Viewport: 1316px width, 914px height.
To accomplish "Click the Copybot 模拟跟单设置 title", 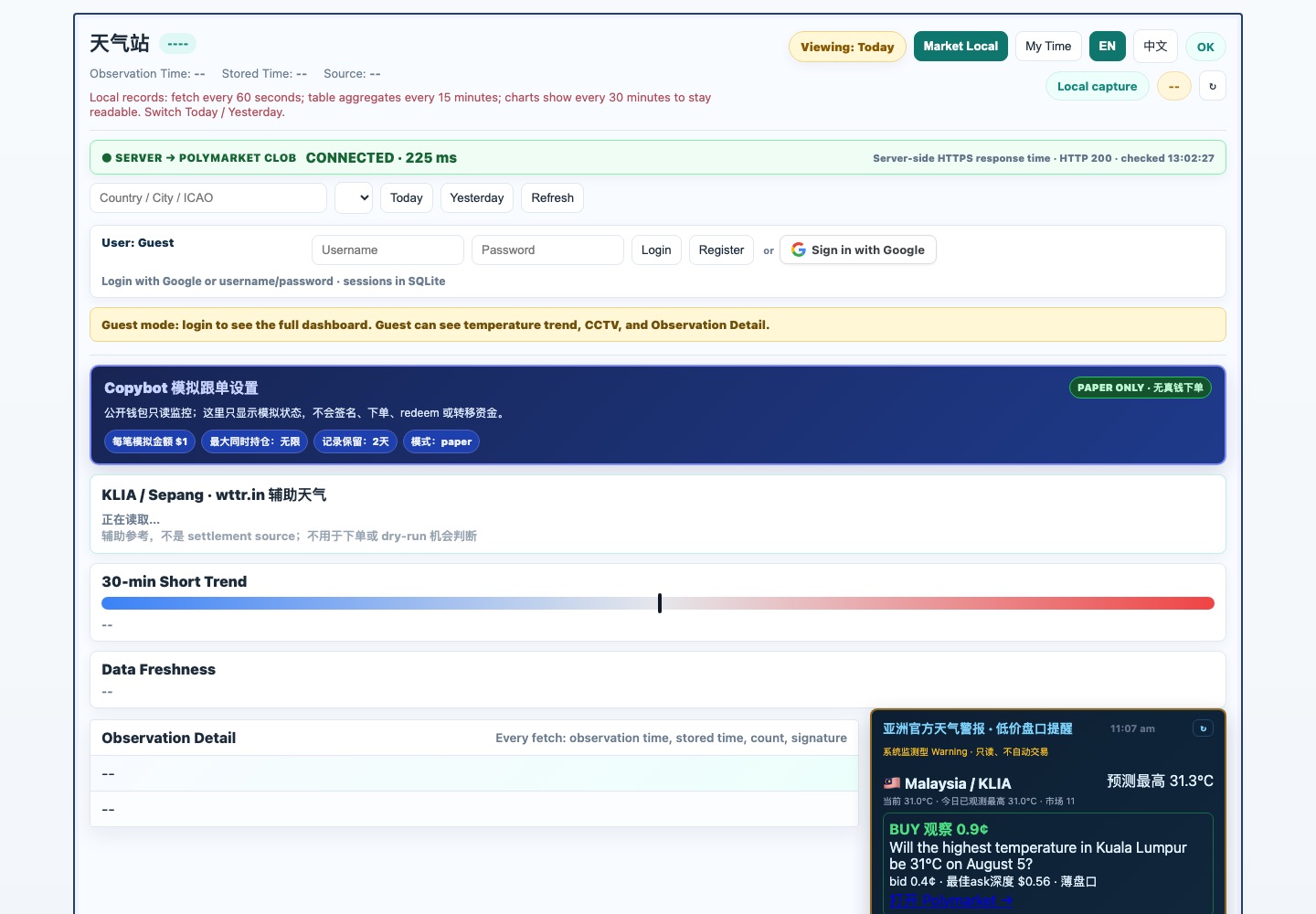I will pyautogui.click(x=181, y=388).
